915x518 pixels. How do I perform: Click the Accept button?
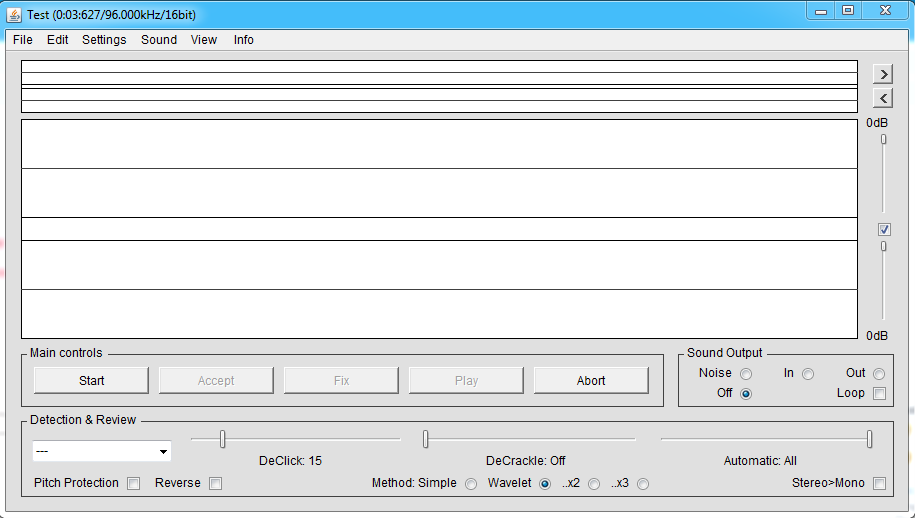(216, 380)
